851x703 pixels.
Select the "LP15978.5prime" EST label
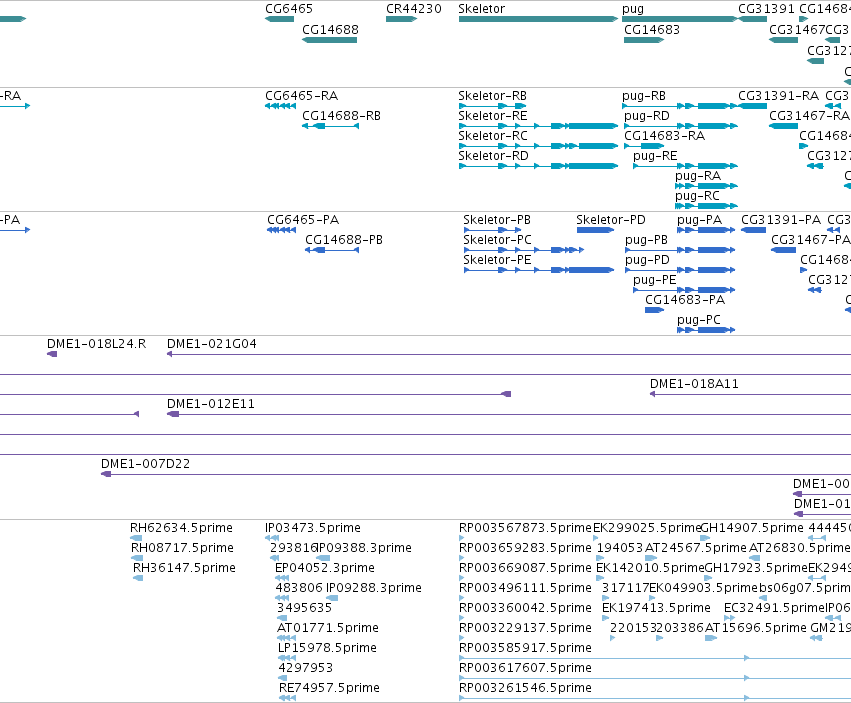pos(327,649)
